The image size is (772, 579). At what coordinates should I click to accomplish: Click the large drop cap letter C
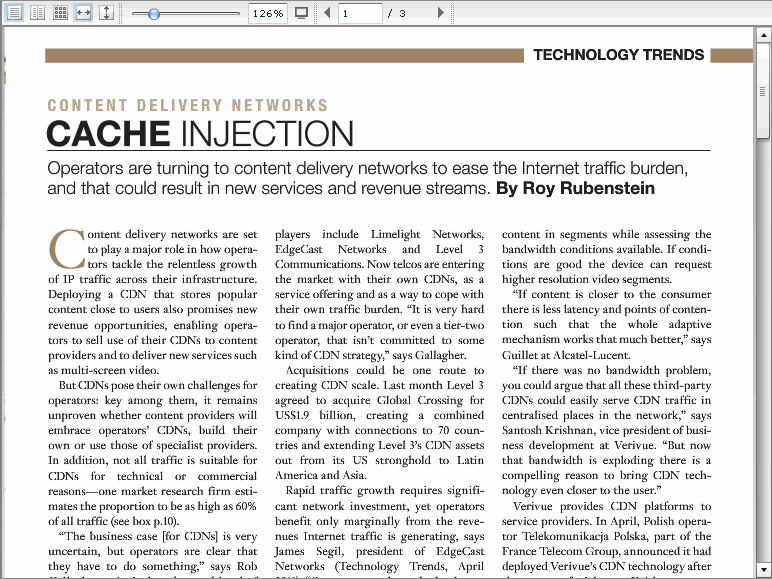66,249
